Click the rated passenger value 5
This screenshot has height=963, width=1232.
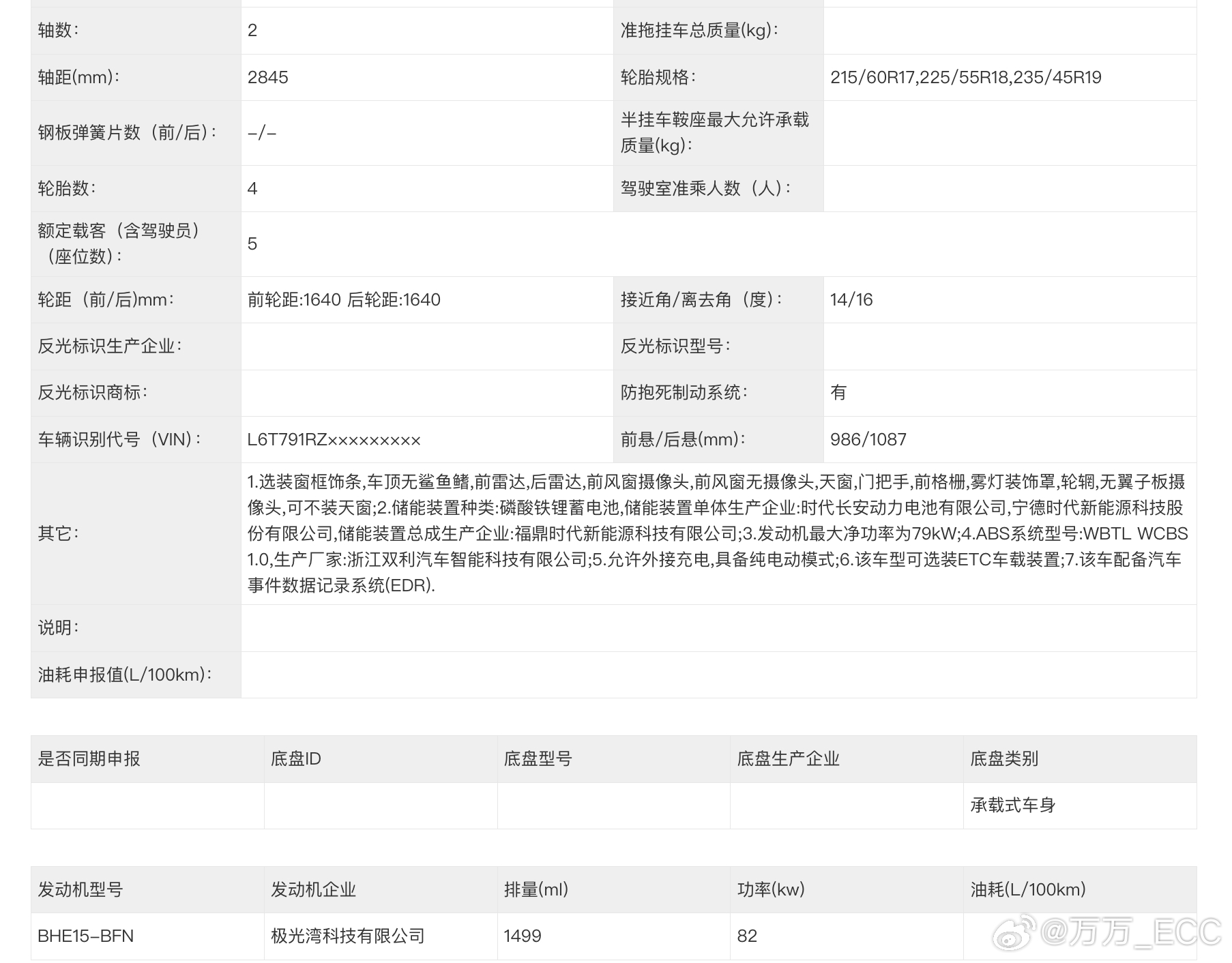[x=252, y=243]
